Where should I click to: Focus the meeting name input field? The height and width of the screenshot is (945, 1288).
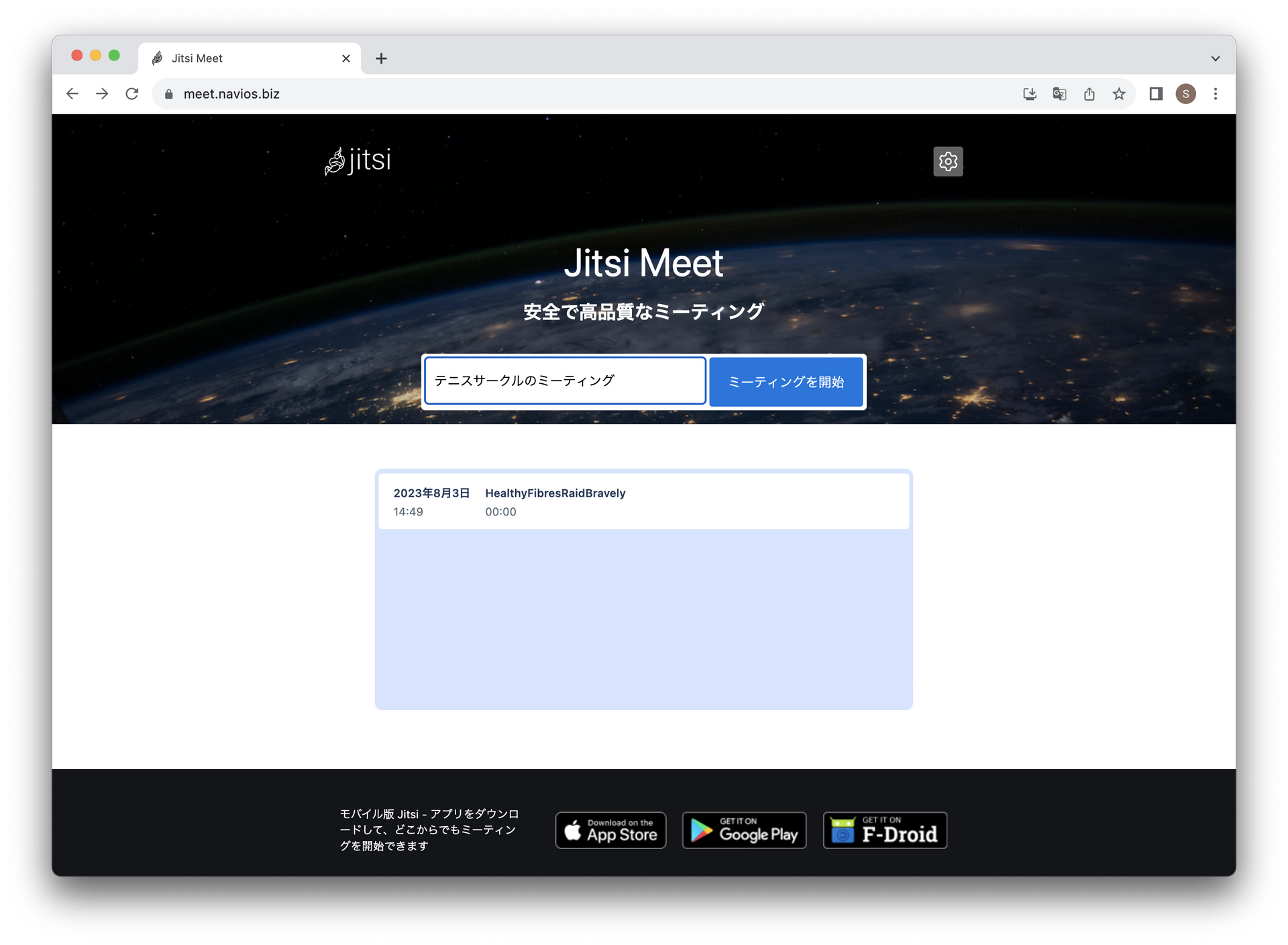pos(566,381)
